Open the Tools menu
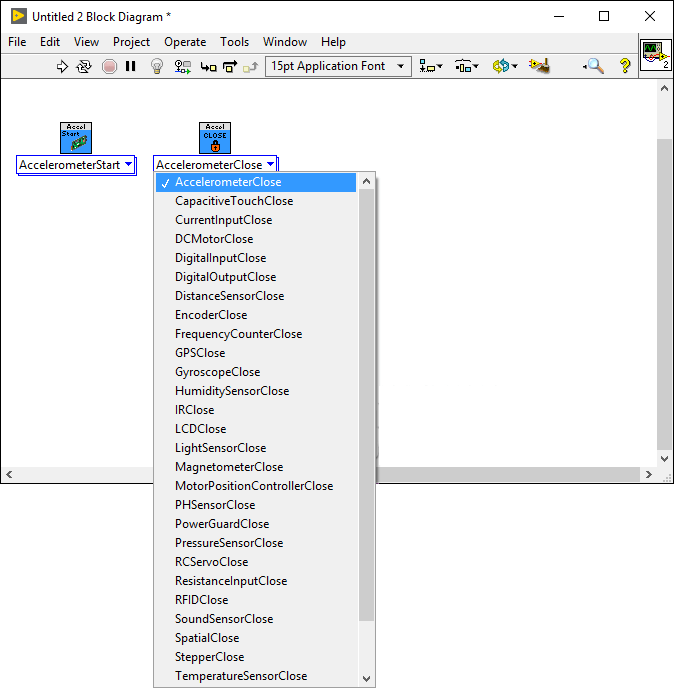Image resolution: width=674 pixels, height=688 pixels. [234, 42]
